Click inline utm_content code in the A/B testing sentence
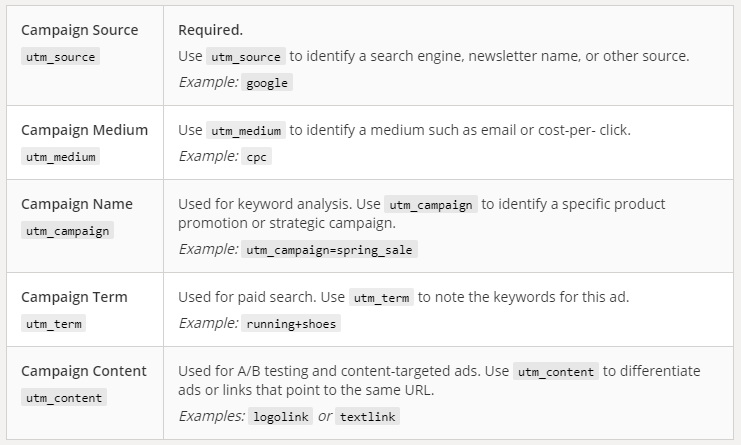The width and height of the screenshot is (741, 445). point(556,372)
